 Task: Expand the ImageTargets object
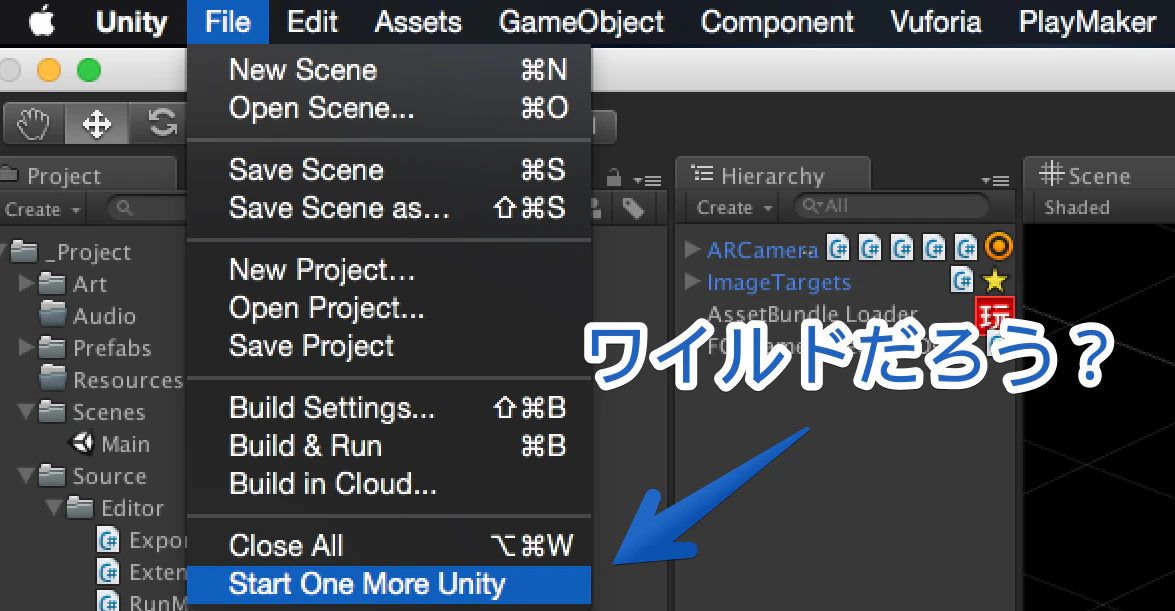point(692,281)
